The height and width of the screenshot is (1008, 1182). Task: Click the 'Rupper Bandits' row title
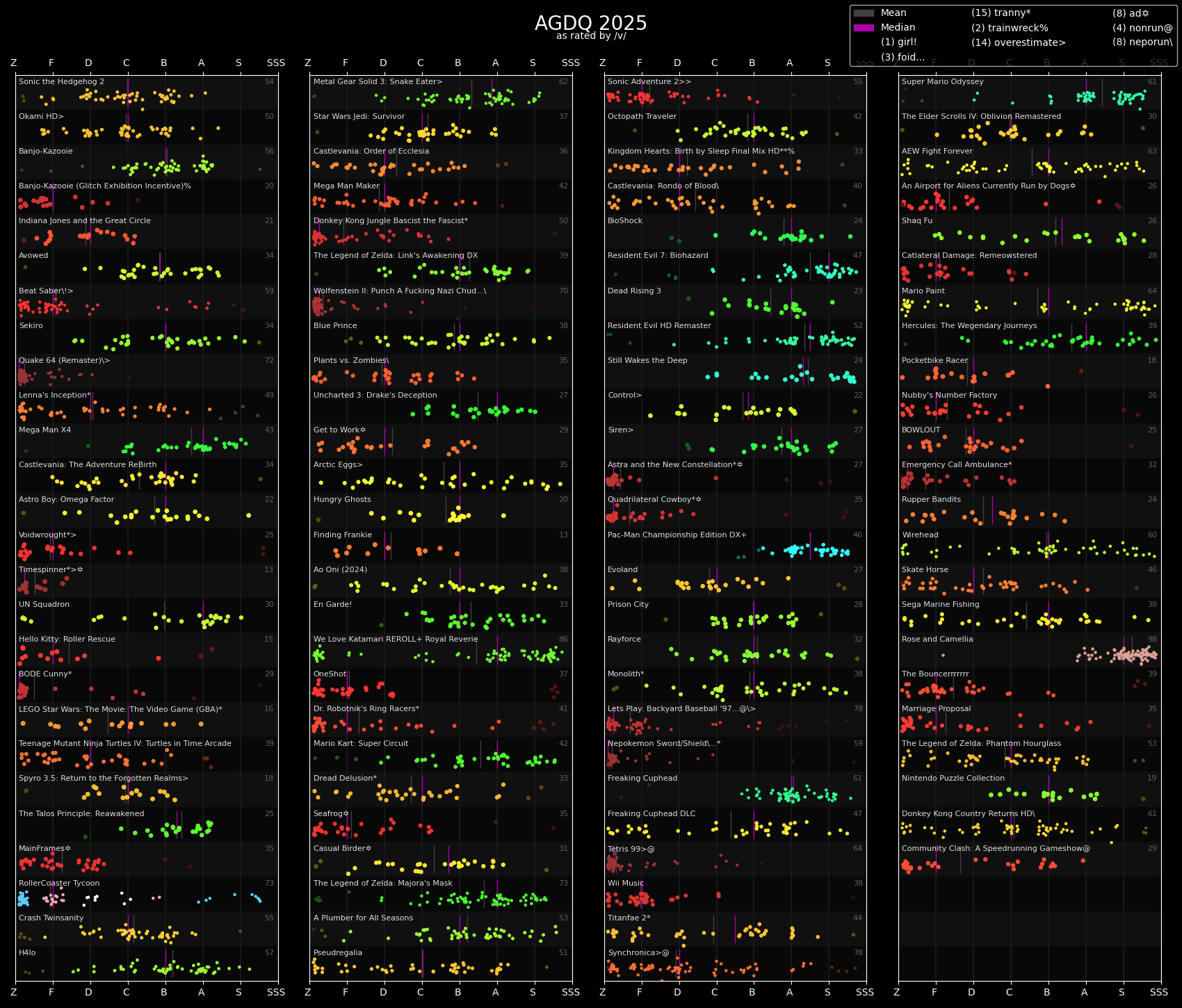tap(931, 500)
